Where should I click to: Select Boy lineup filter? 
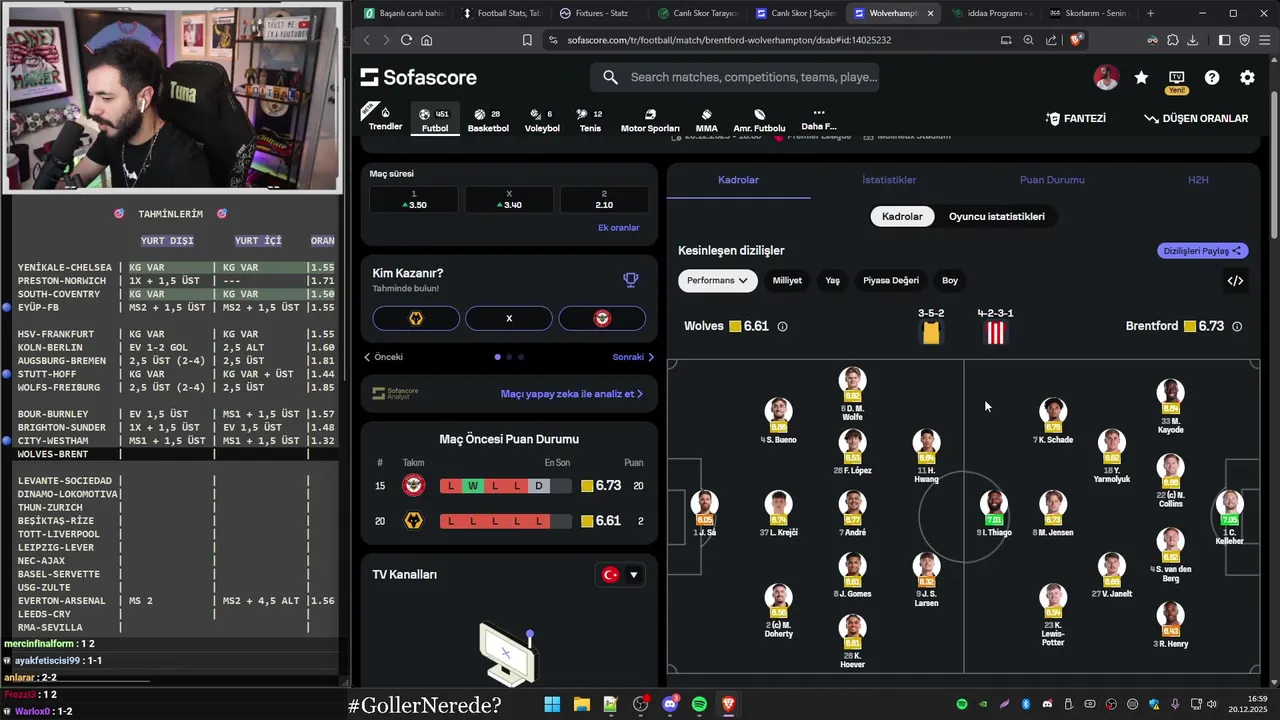point(950,281)
